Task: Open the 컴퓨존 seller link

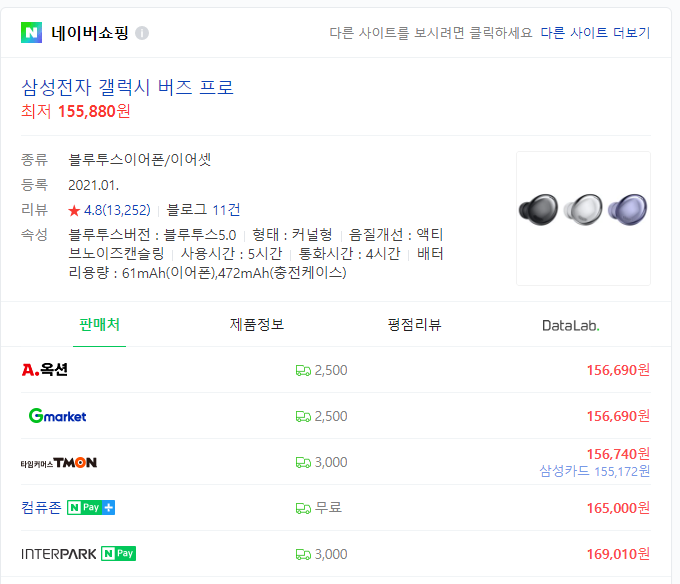Action: tap(41, 507)
